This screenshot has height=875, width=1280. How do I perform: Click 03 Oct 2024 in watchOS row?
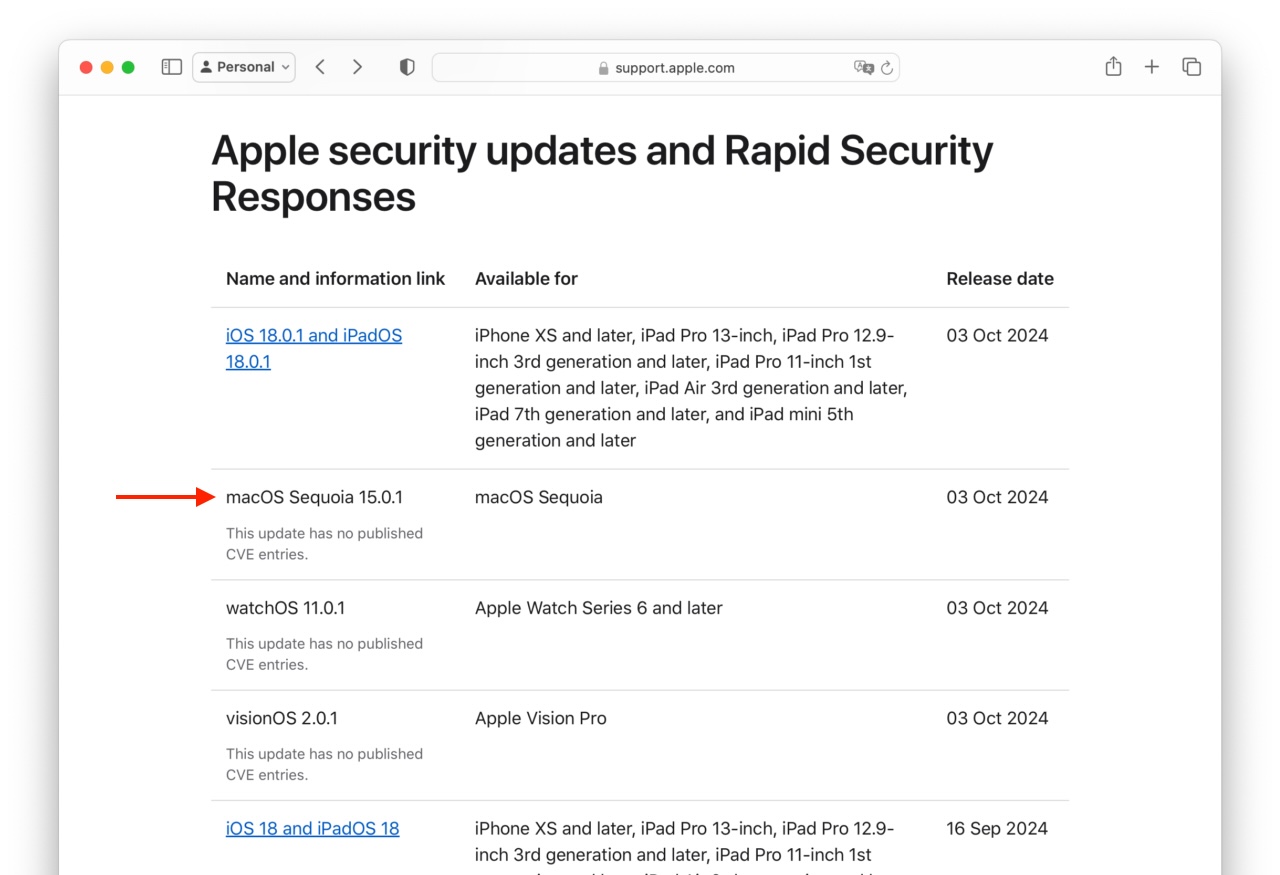point(997,607)
